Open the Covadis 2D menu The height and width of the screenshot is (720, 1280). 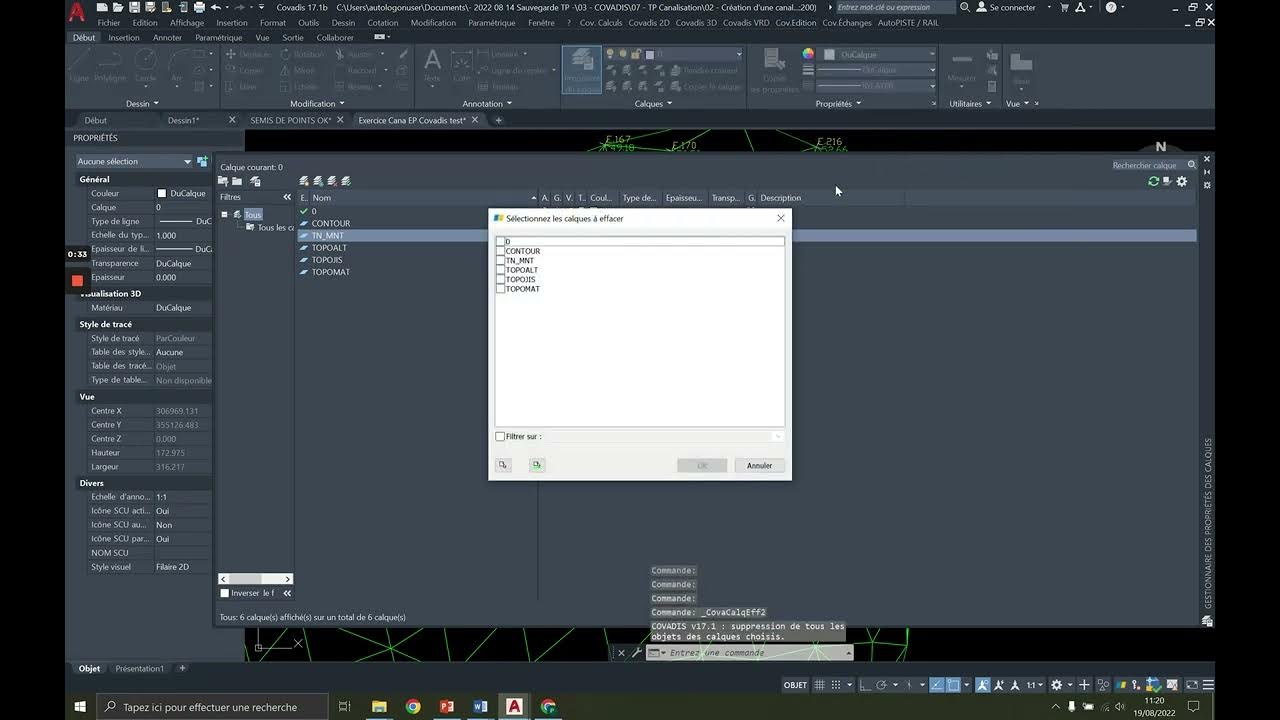pyautogui.click(x=649, y=22)
